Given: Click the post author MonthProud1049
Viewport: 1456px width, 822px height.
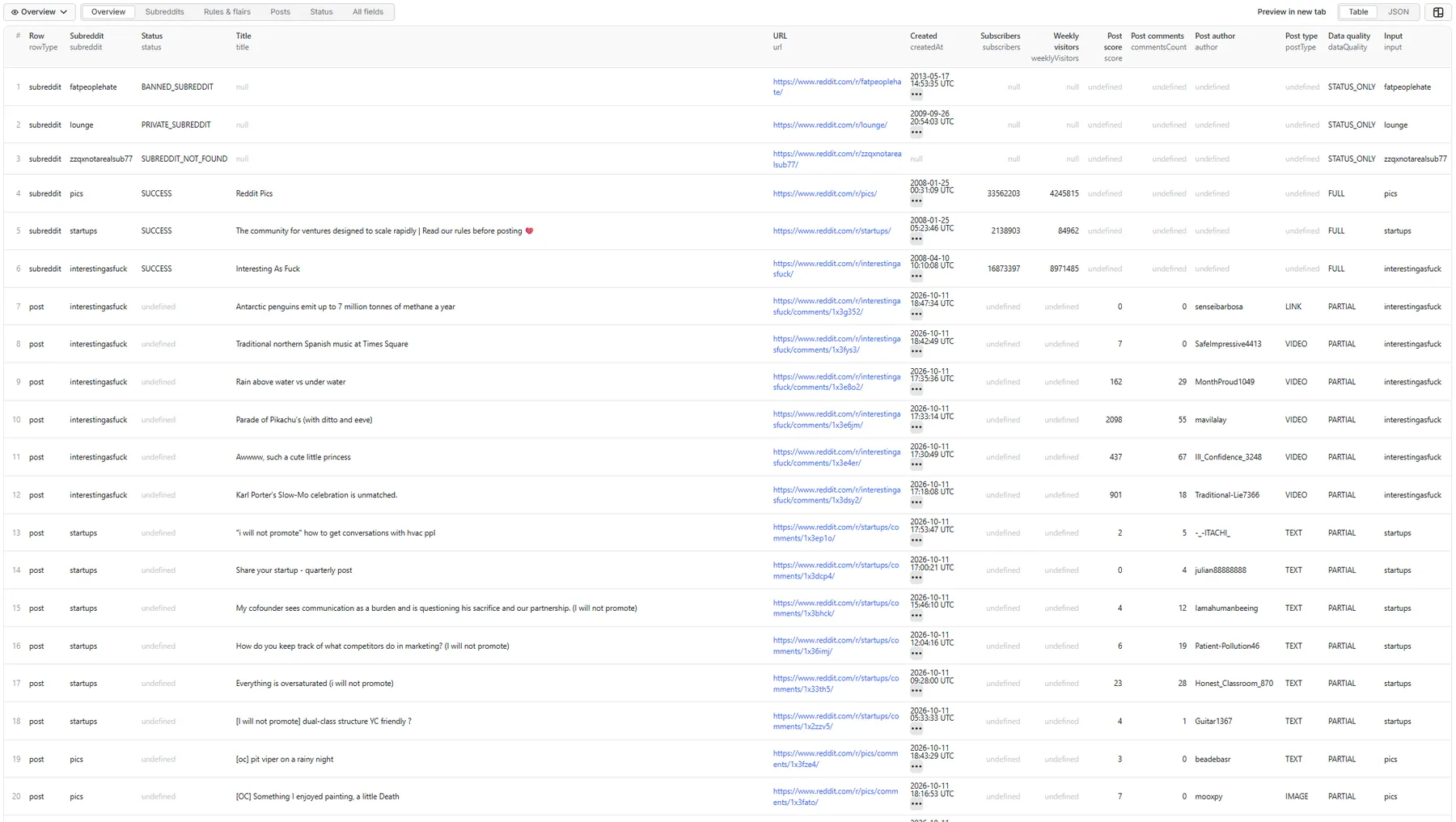Looking at the screenshot, I should [x=1224, y=383].
